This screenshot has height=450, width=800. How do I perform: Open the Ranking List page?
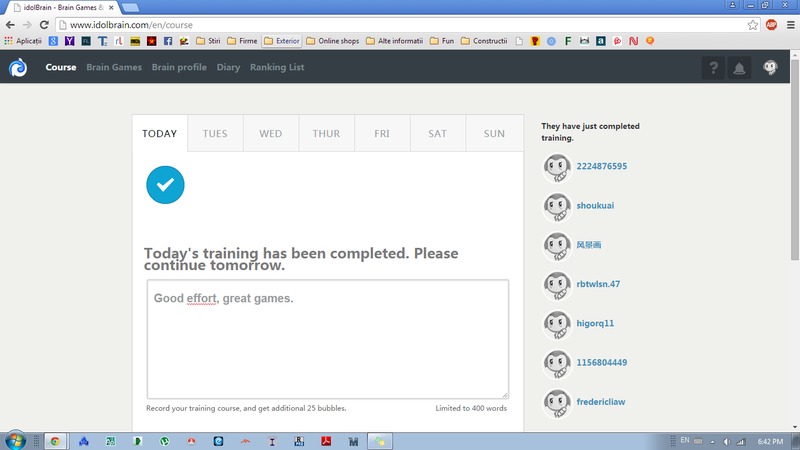(277, 68)
